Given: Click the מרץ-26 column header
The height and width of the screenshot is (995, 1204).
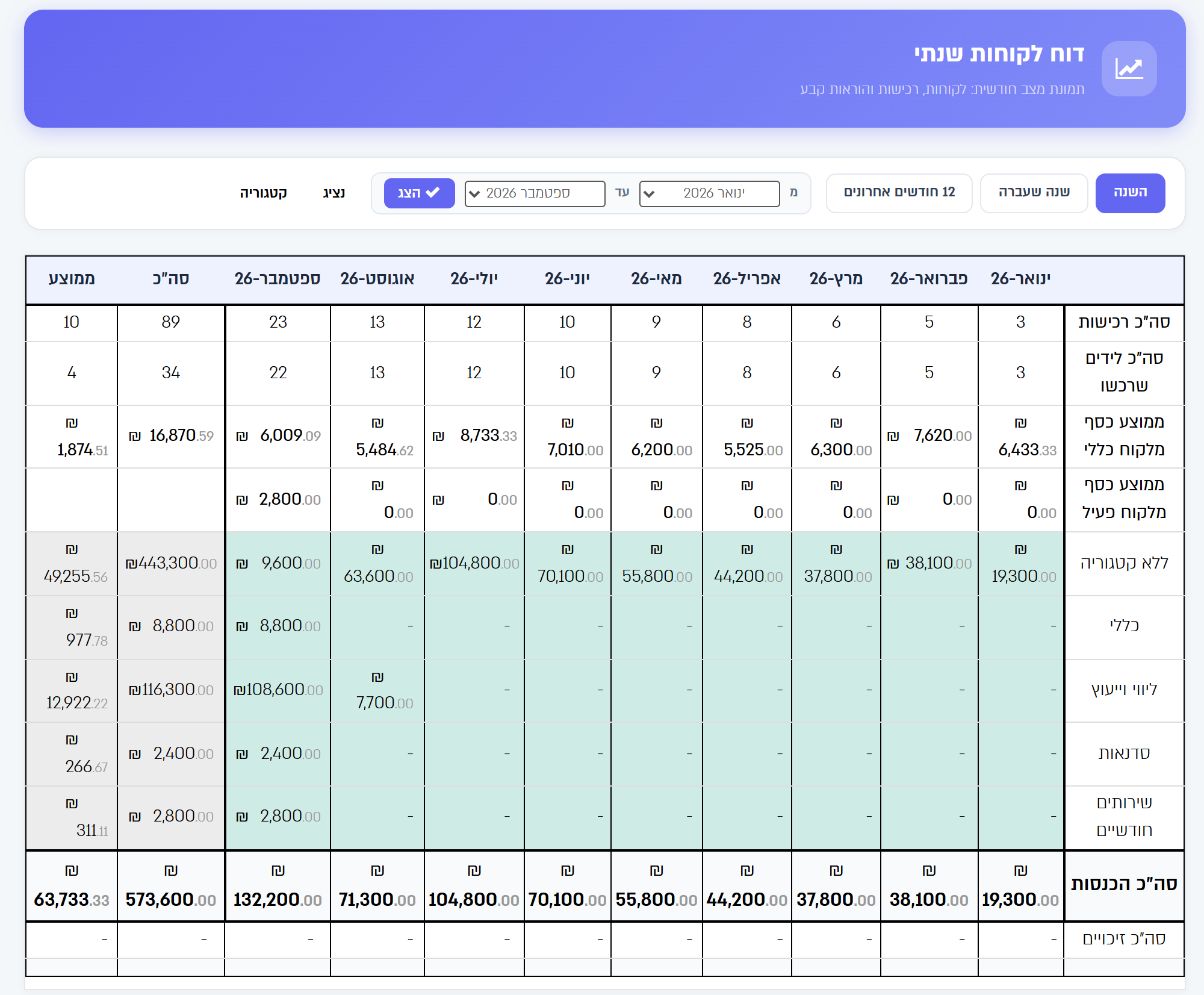Looking at the screenshot, I should [836, 279].
